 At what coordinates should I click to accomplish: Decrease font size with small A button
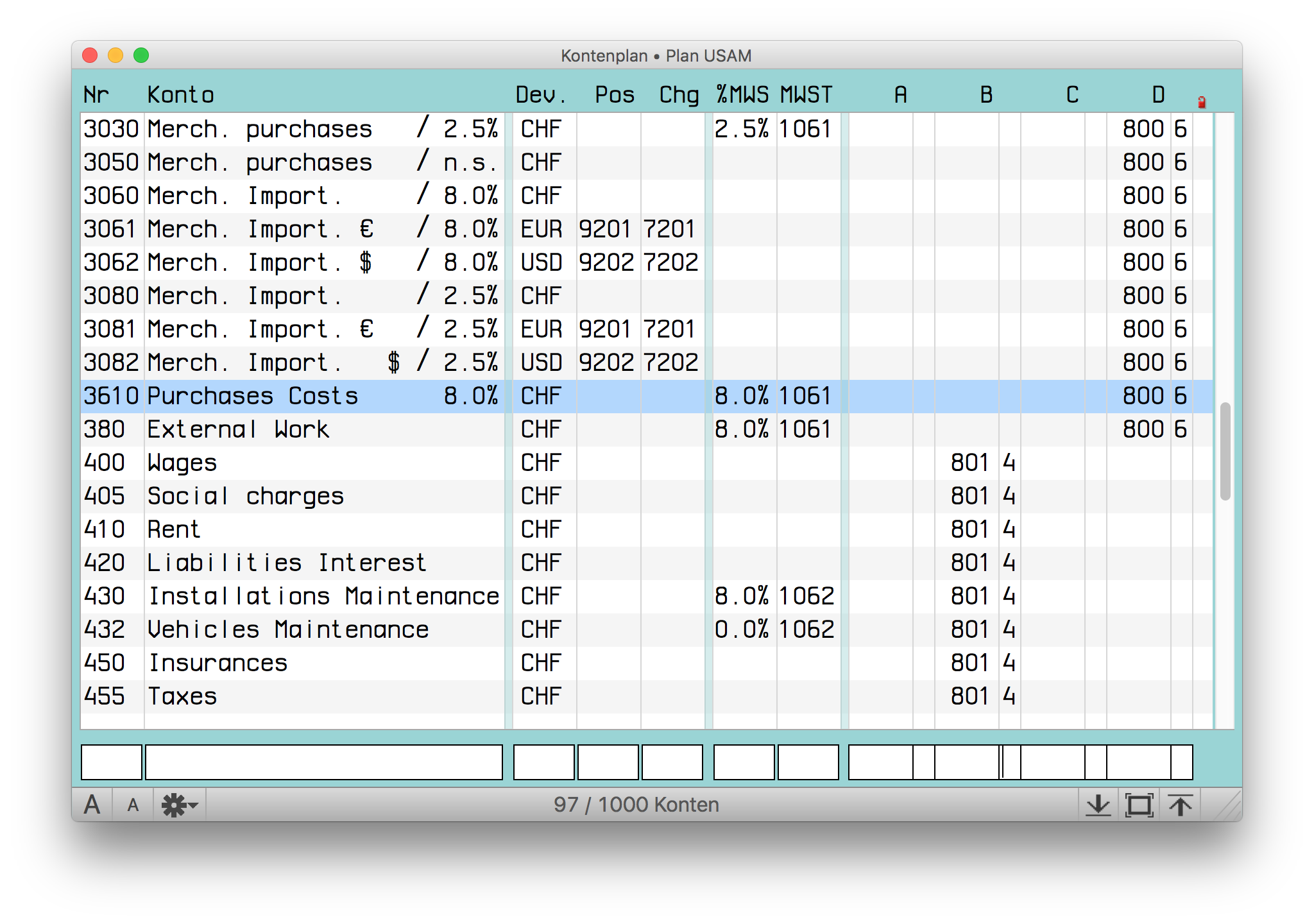click(133, 805)
